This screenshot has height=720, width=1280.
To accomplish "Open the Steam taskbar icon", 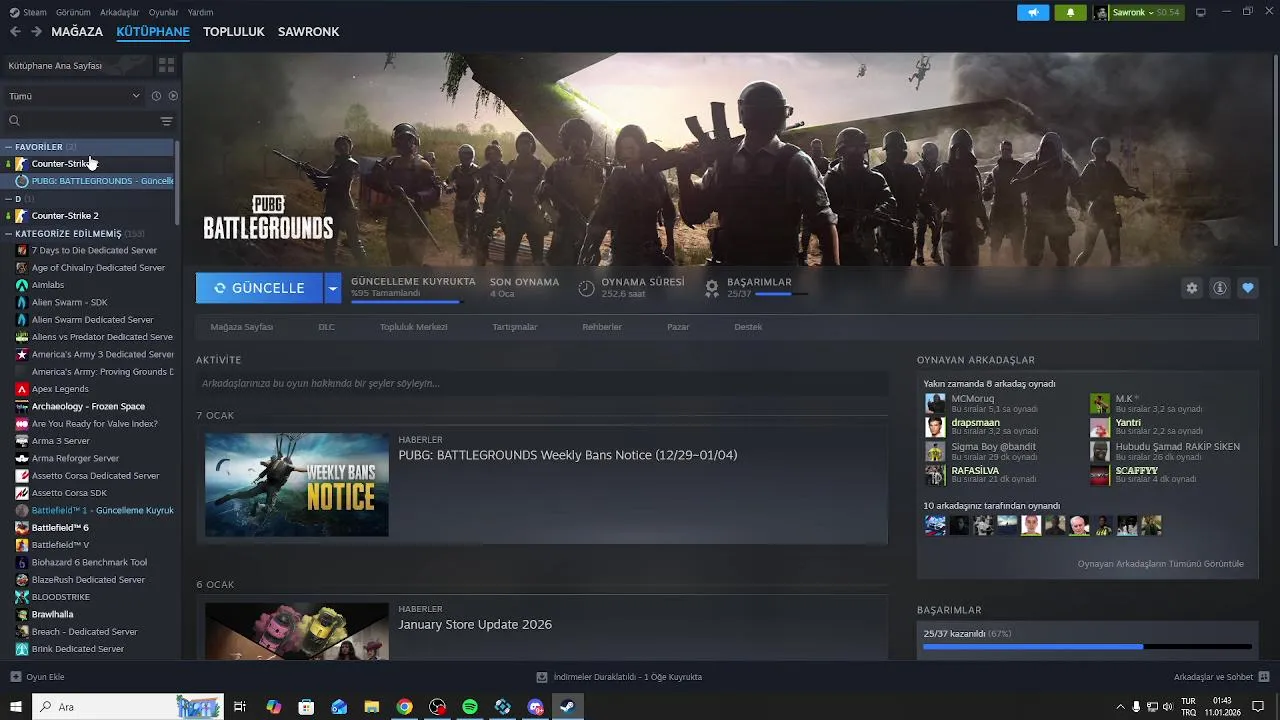I will [567, 707].
